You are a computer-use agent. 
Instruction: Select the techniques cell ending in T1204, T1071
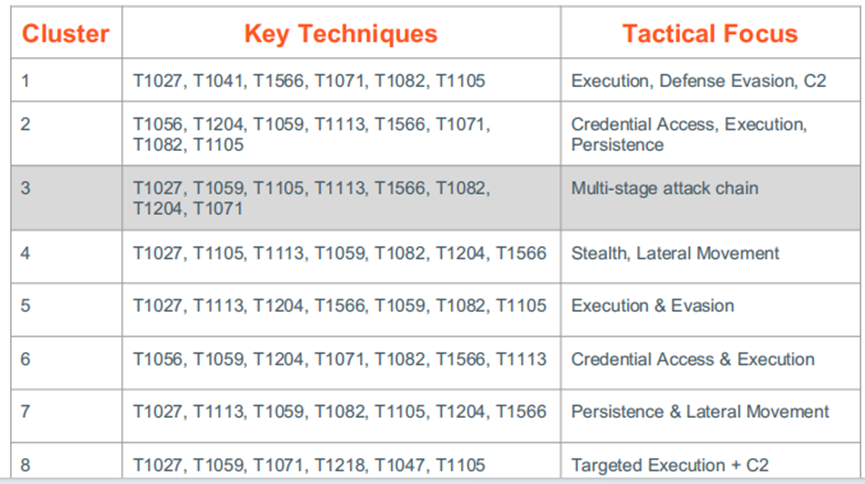(x=311, y=198)
